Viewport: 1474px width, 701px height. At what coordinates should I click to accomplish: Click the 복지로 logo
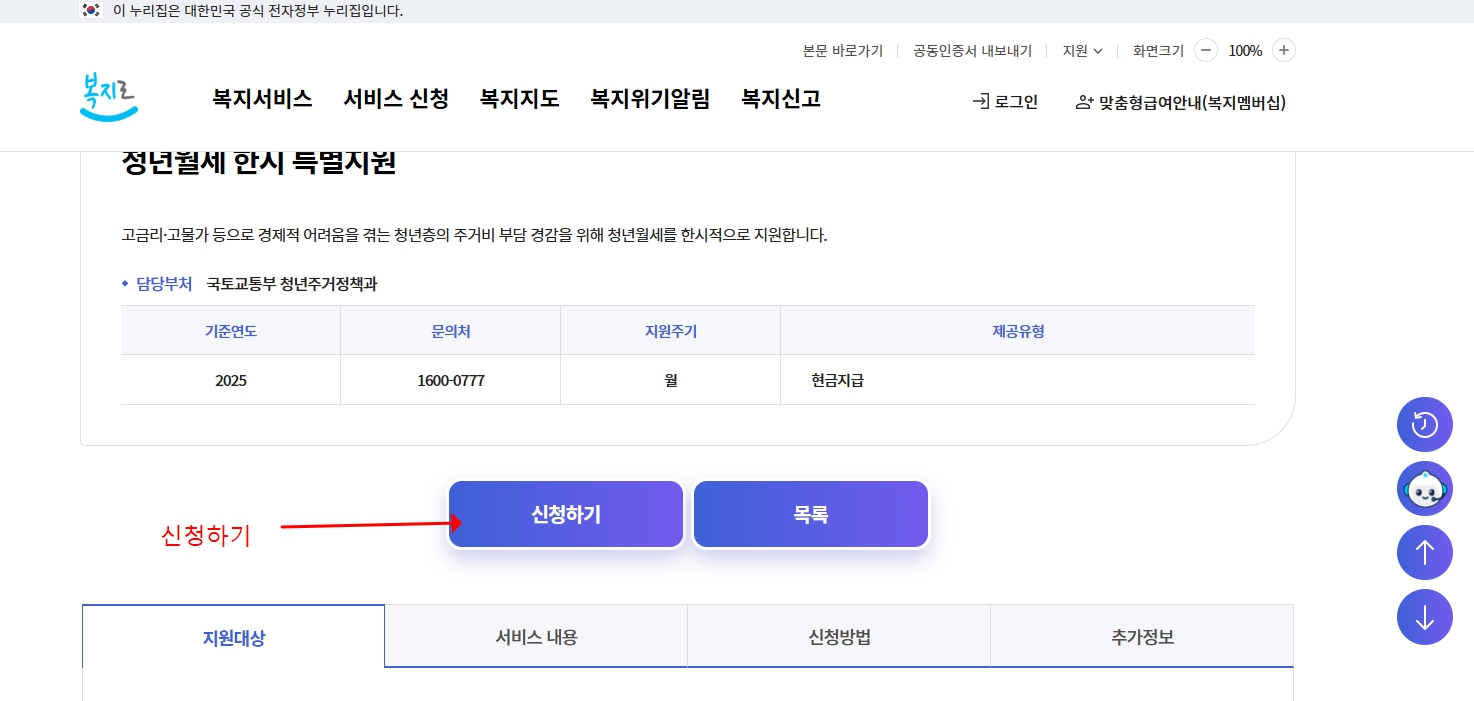click(x=108, y=97)
